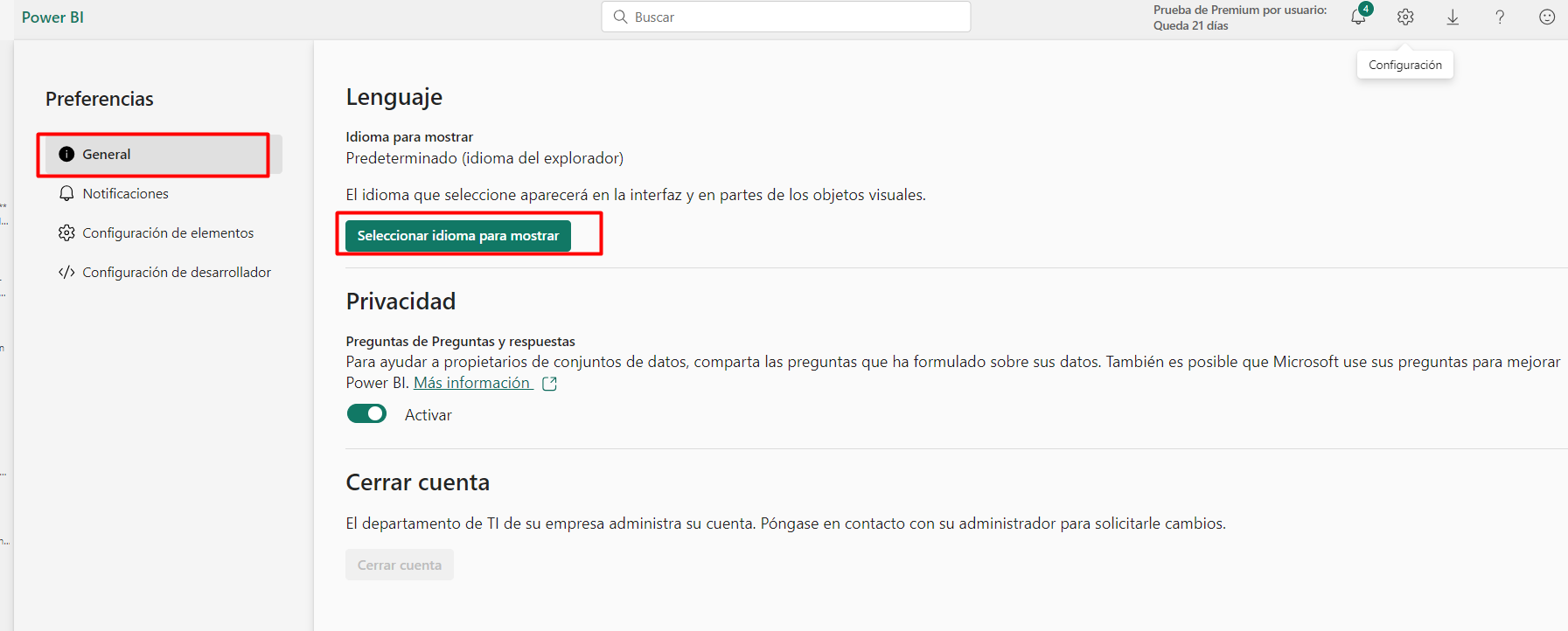Click the Configuración tooltip label
This screenshot has width=1568, height=631.
coord(1404,65)
